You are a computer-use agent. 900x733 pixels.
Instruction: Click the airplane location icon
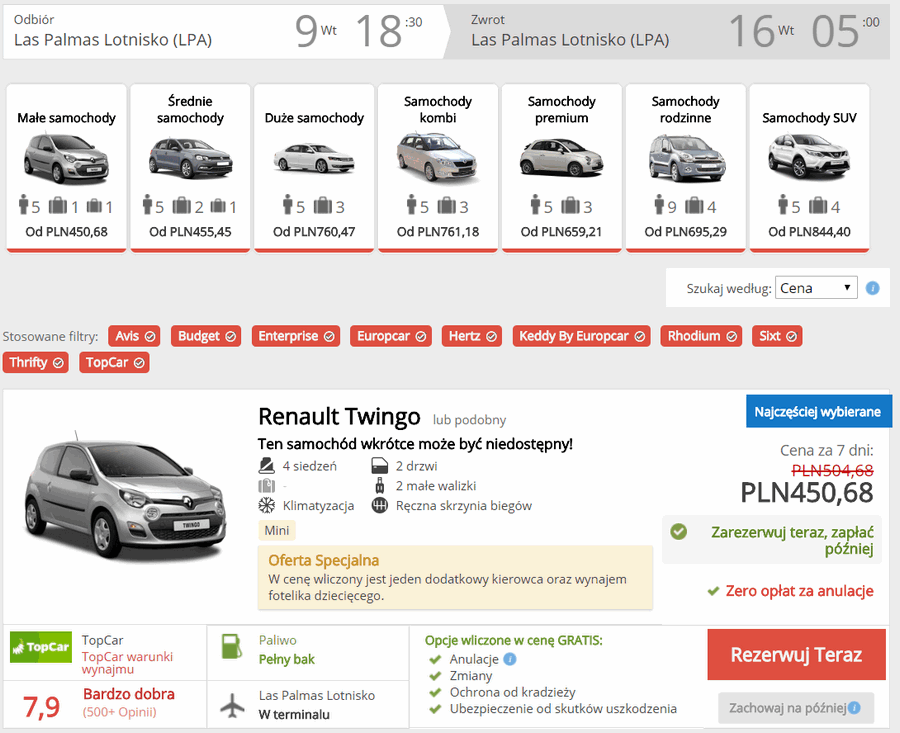(x=232, y=705)
